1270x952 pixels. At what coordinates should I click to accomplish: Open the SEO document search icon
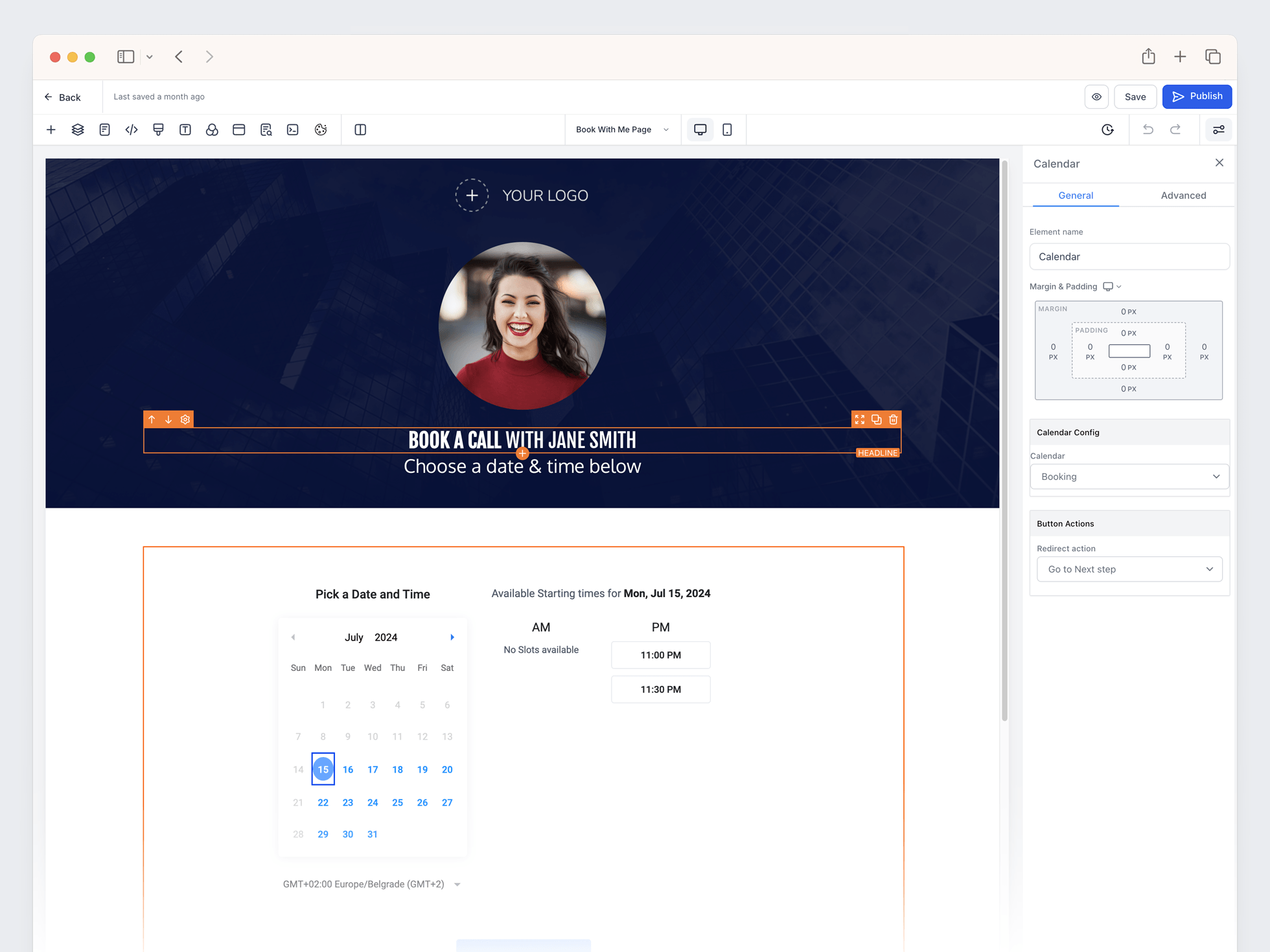point(266,130)
